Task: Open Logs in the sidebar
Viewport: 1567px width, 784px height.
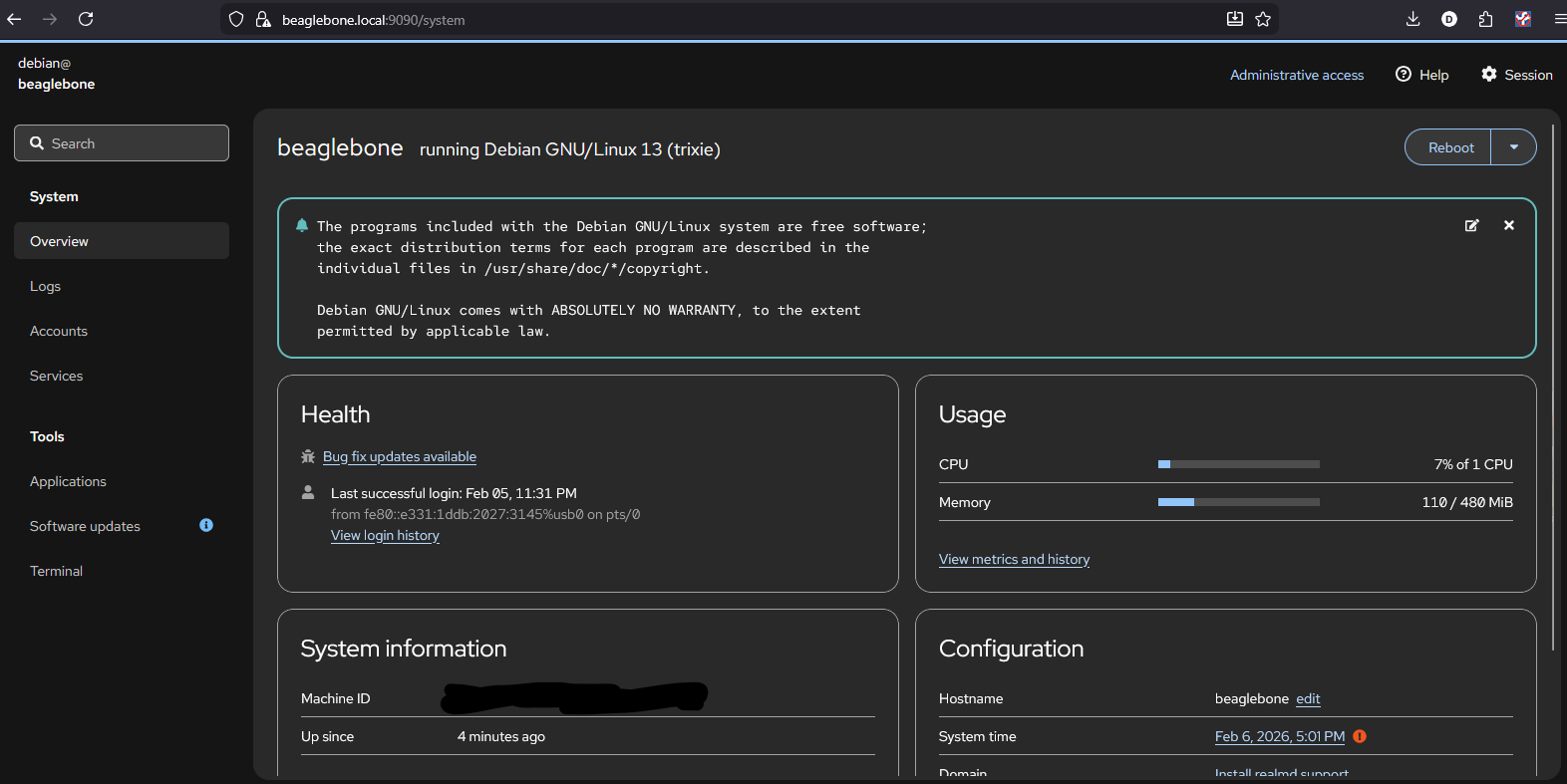Action: click(x=46, y=286)
